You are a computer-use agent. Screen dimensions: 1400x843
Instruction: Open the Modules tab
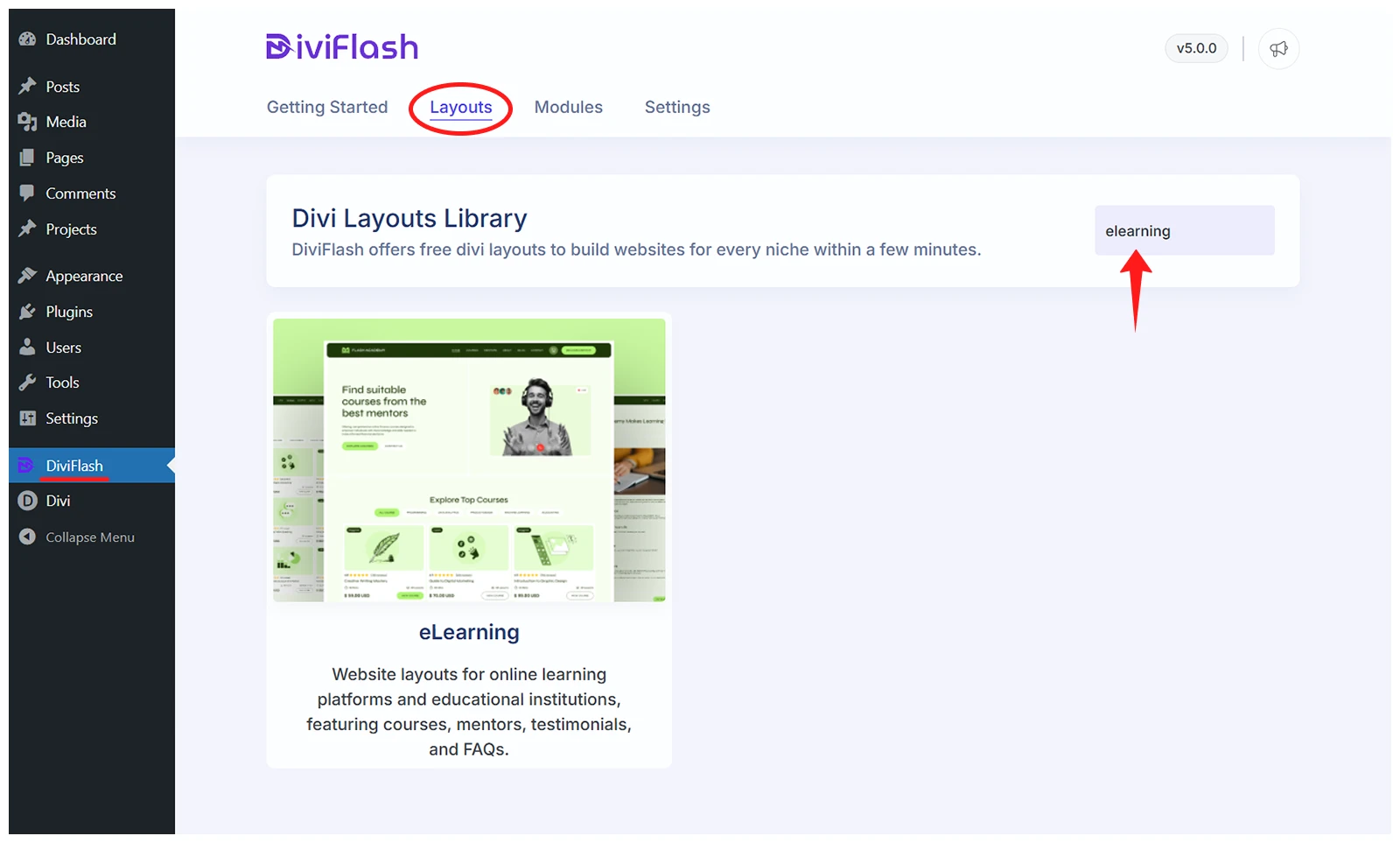pyautogui.click(x=568, y=108)
